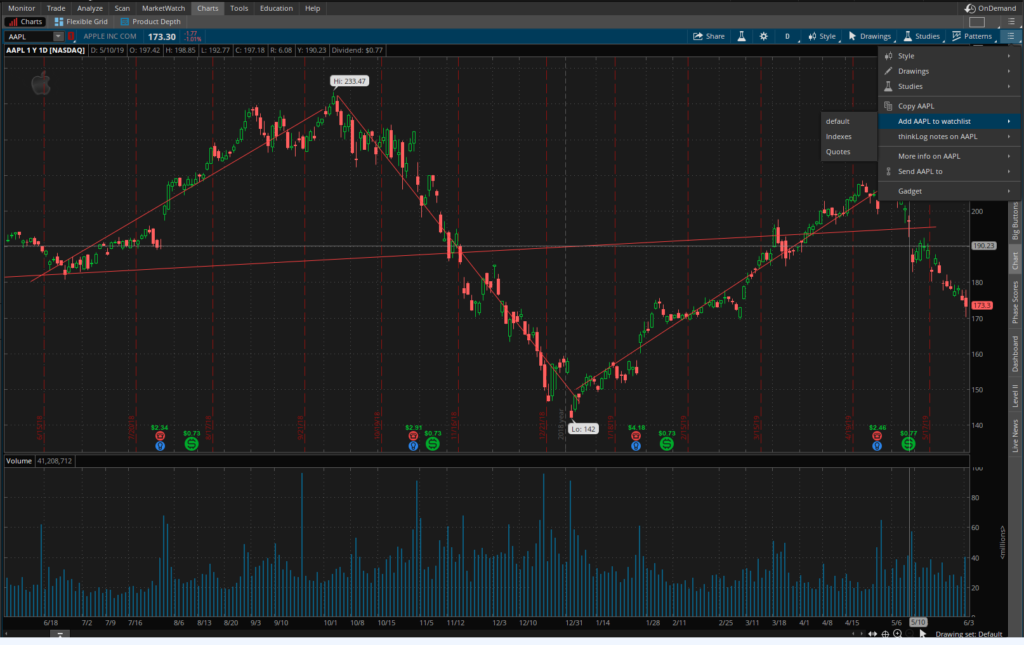The width and height of the screenshot is (1024, 645).
Task: Choose Quotes watchlist from submenu
Action: [x=838, y=152]
